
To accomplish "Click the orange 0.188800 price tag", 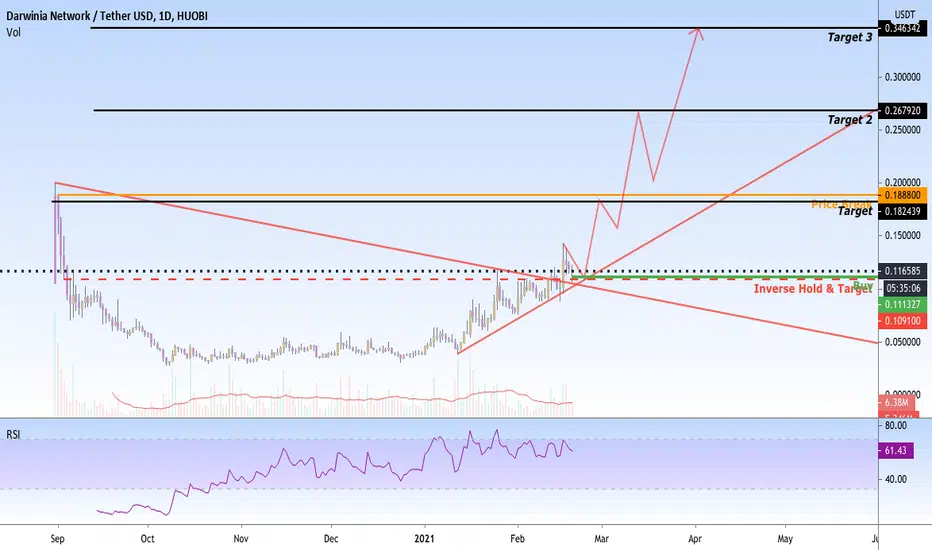I will [x=902, y=195].
